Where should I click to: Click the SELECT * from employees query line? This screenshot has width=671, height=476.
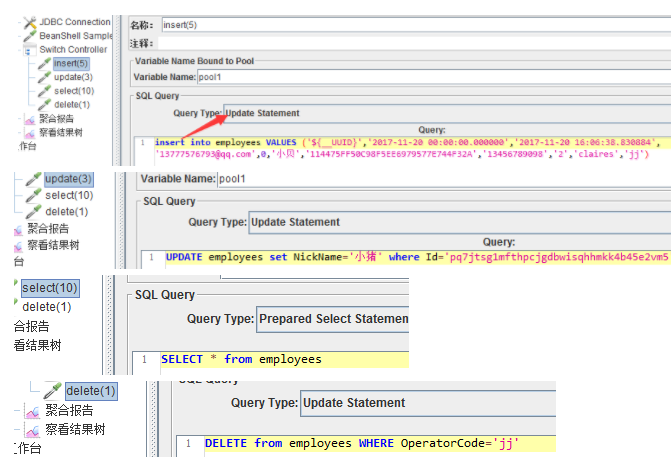(241, 359)
